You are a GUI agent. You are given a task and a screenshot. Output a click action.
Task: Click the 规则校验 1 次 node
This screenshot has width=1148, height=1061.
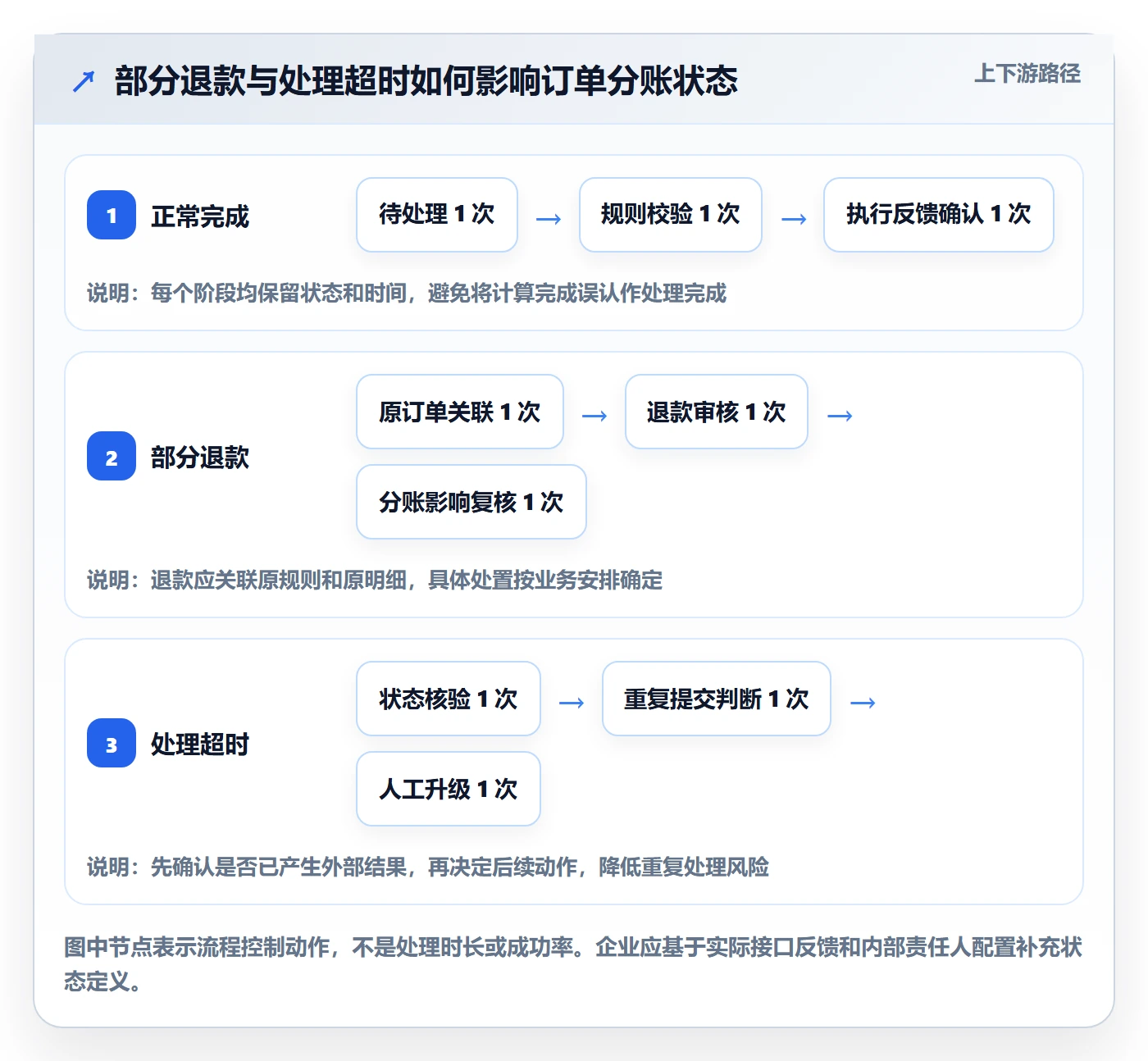point(671,215)
